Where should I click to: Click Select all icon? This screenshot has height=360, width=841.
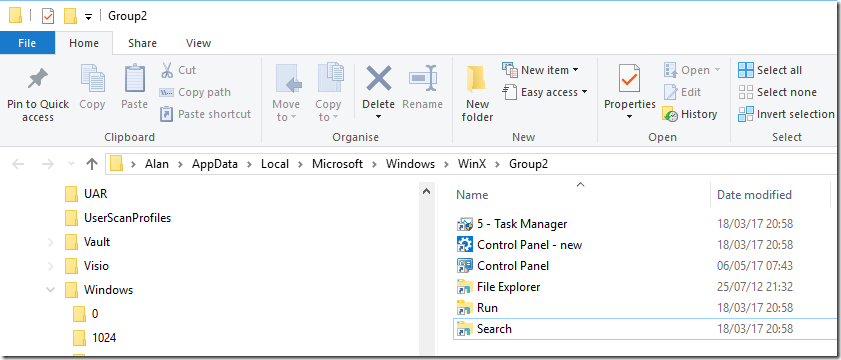746,70
